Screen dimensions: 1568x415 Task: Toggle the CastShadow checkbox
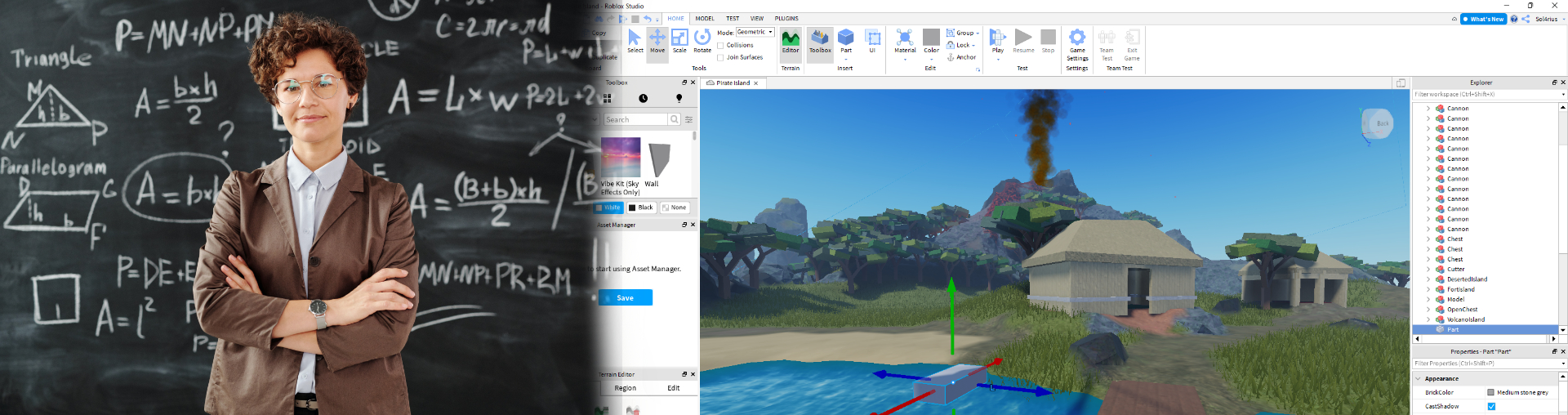point(1491,406)
